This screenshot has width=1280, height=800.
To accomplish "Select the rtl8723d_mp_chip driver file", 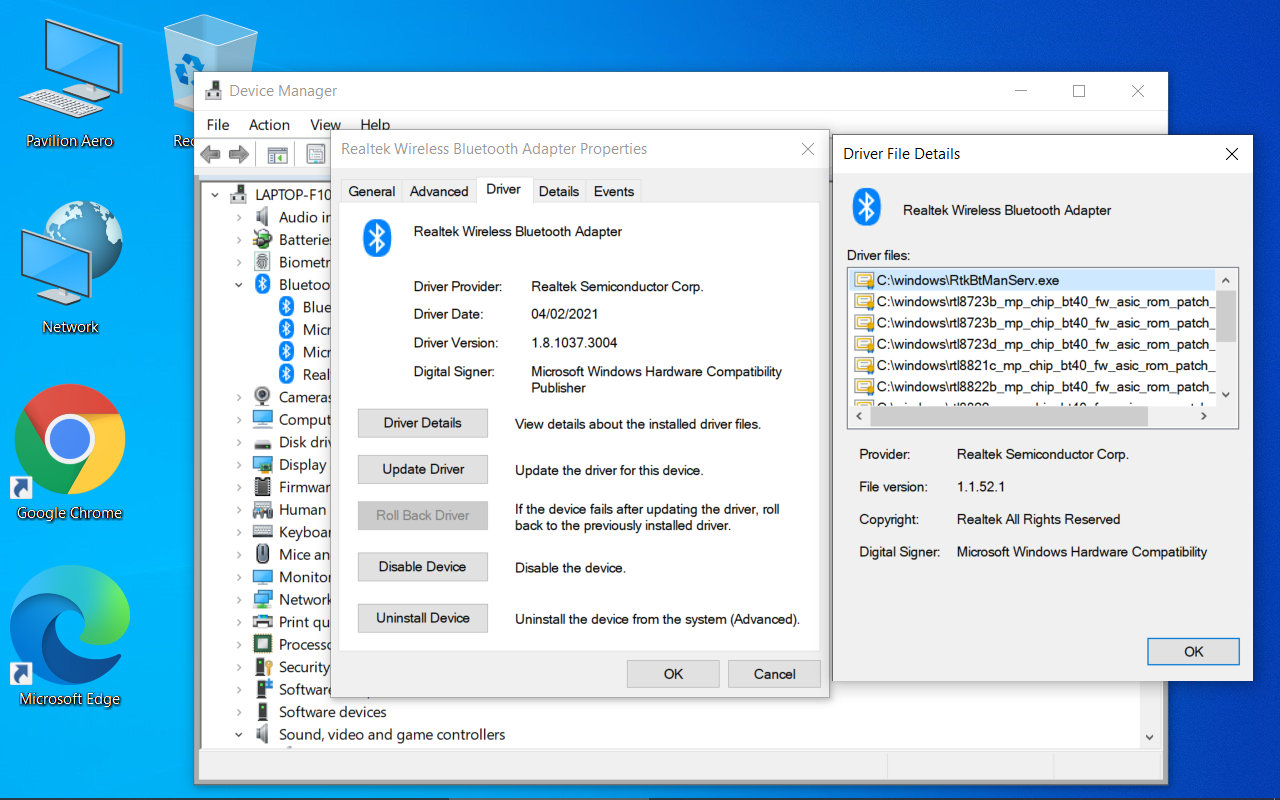I will click(x=1032, y=344).
